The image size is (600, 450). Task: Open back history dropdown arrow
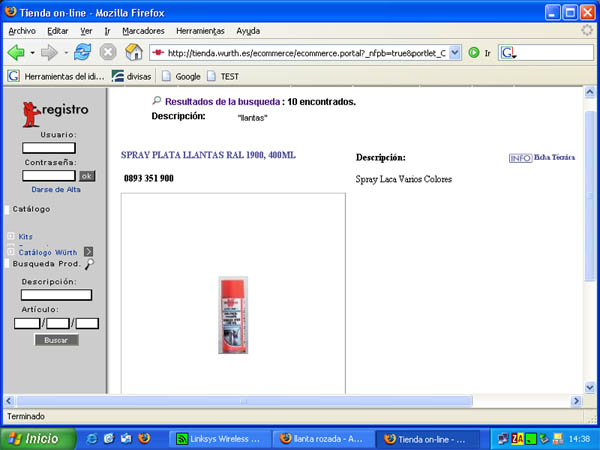click(x=33, y=53)
